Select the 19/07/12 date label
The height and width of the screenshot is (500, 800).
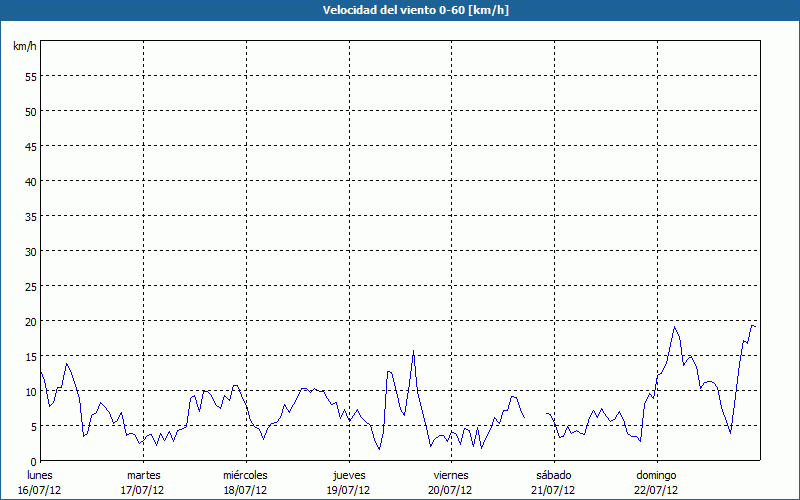(349, 490)
